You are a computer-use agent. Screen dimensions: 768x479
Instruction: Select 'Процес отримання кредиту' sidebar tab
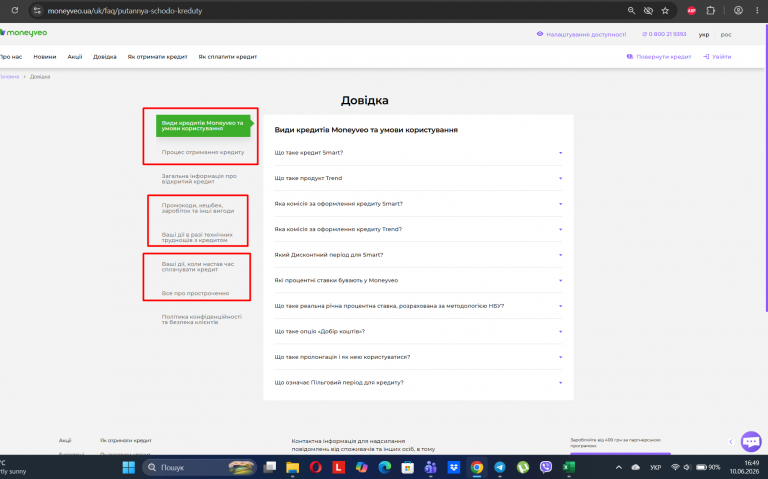click(x=203, y=152)
